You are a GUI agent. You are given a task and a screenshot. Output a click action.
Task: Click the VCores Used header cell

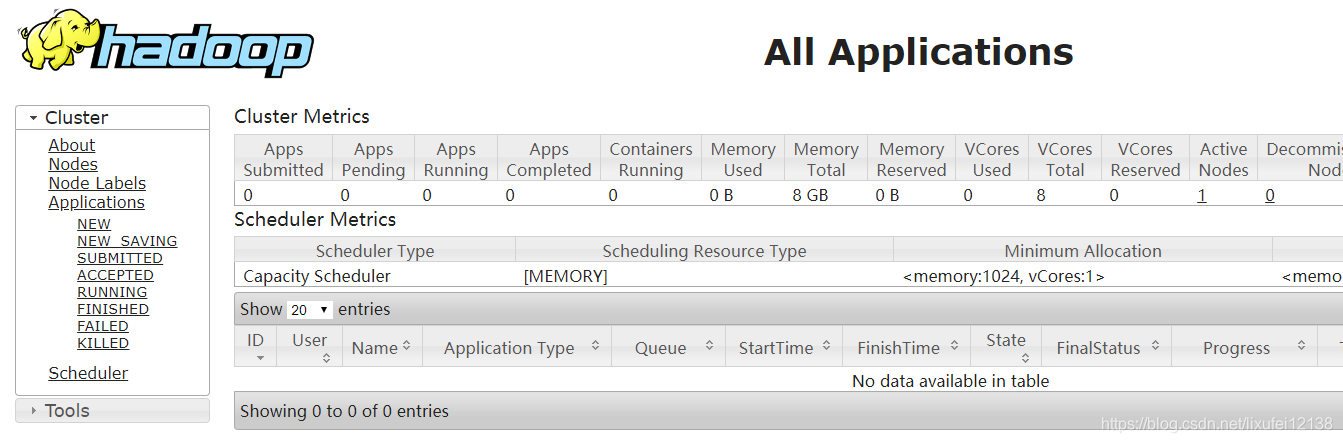pos(992,159)
